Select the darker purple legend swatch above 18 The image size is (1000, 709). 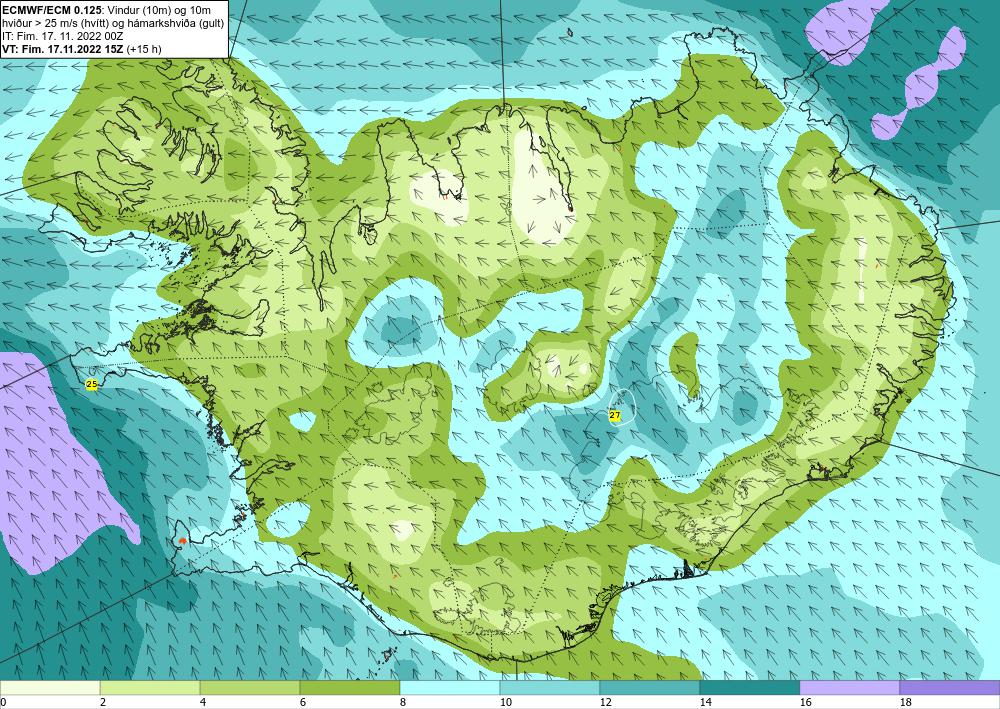pos(950,688)
